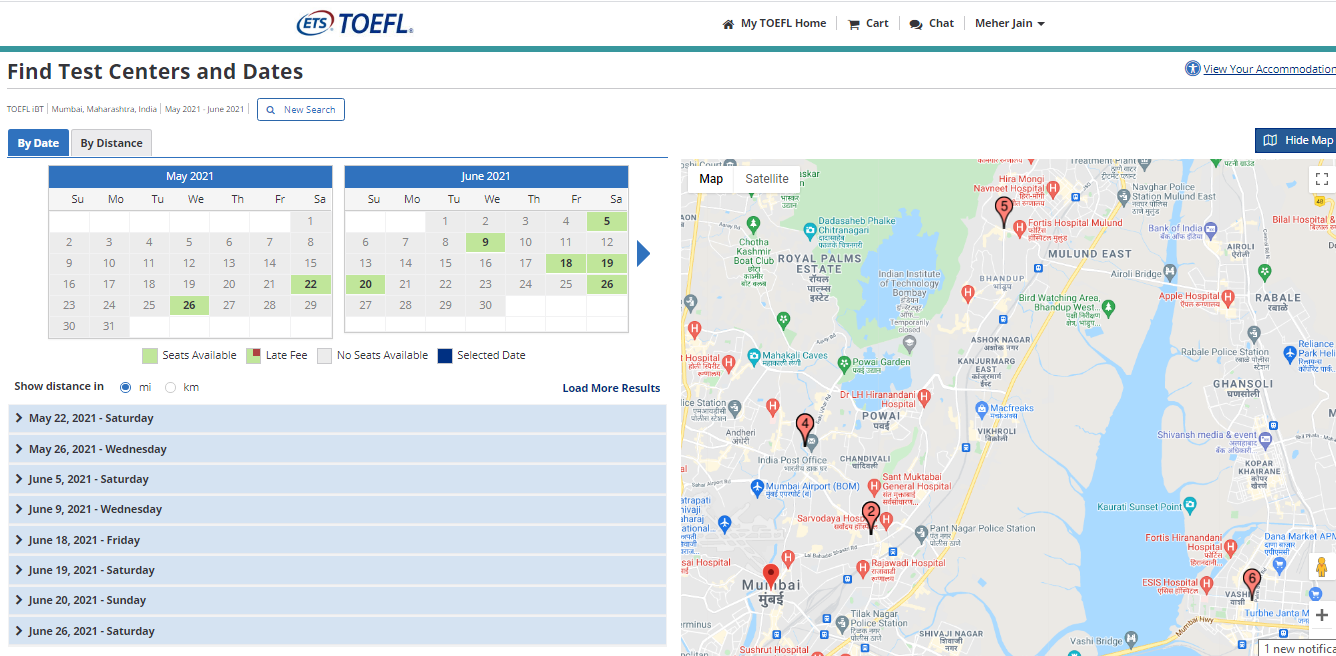
Task: Click test center map marker 4
Action: tap(805, 428)
